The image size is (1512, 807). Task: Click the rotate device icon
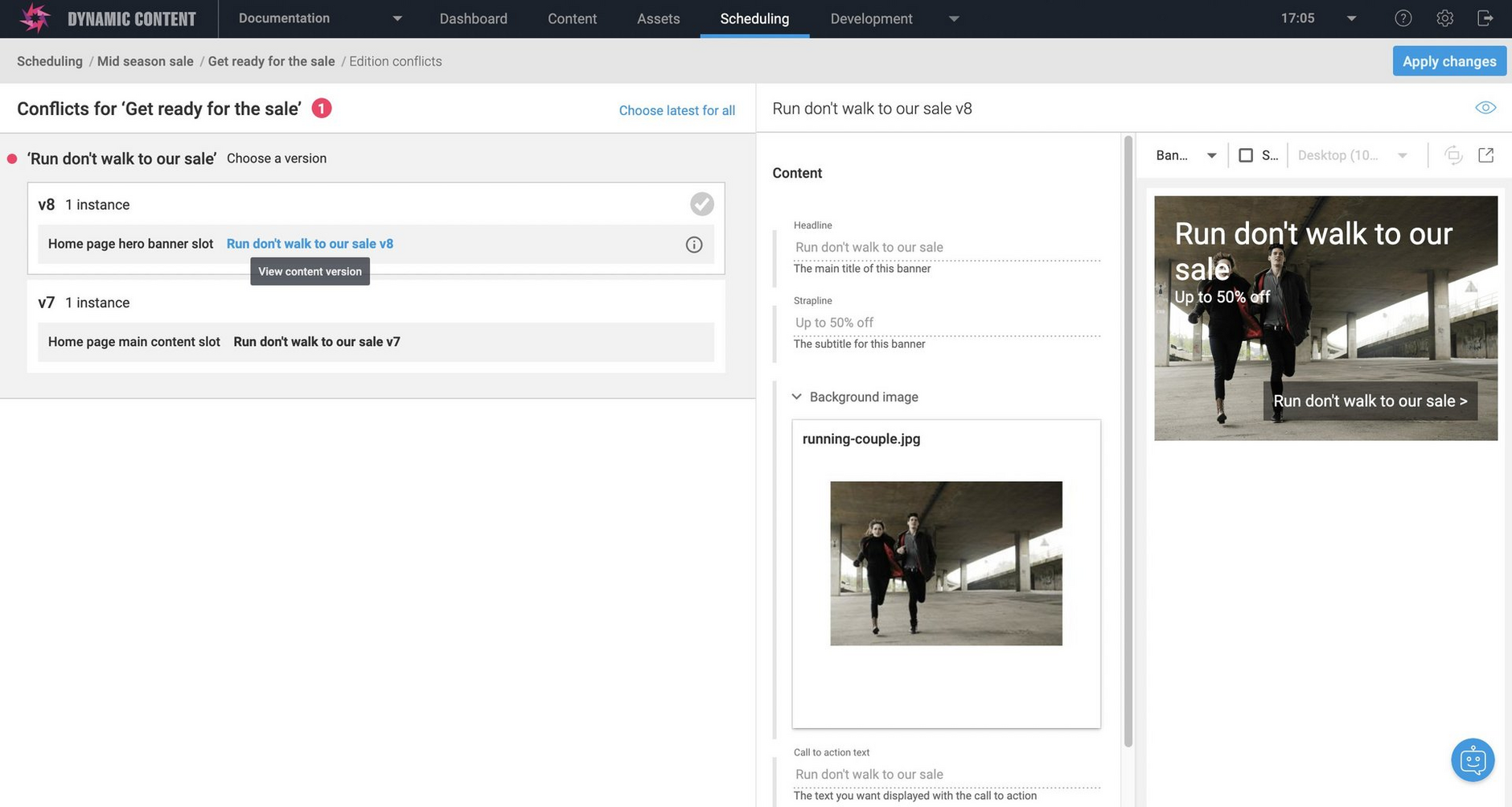(x=1452, y=155)
